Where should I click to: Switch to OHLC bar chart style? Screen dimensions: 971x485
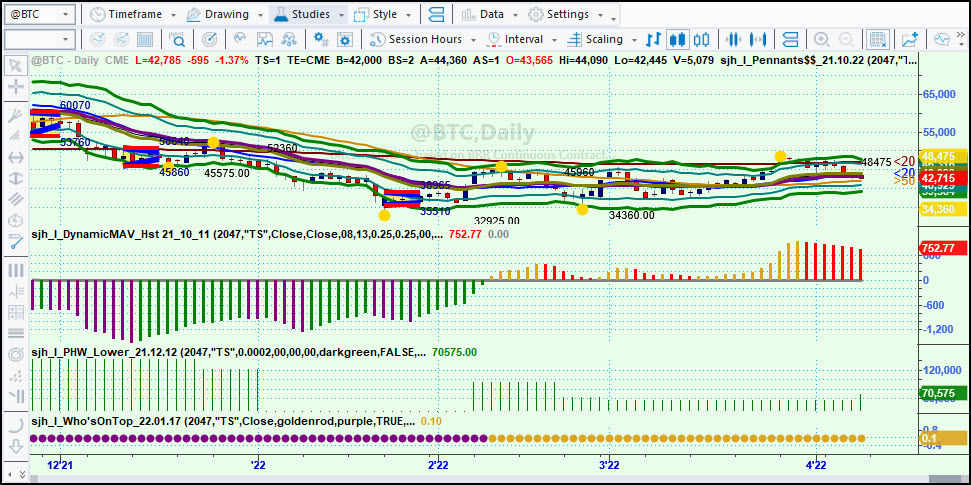click(653, 40)
